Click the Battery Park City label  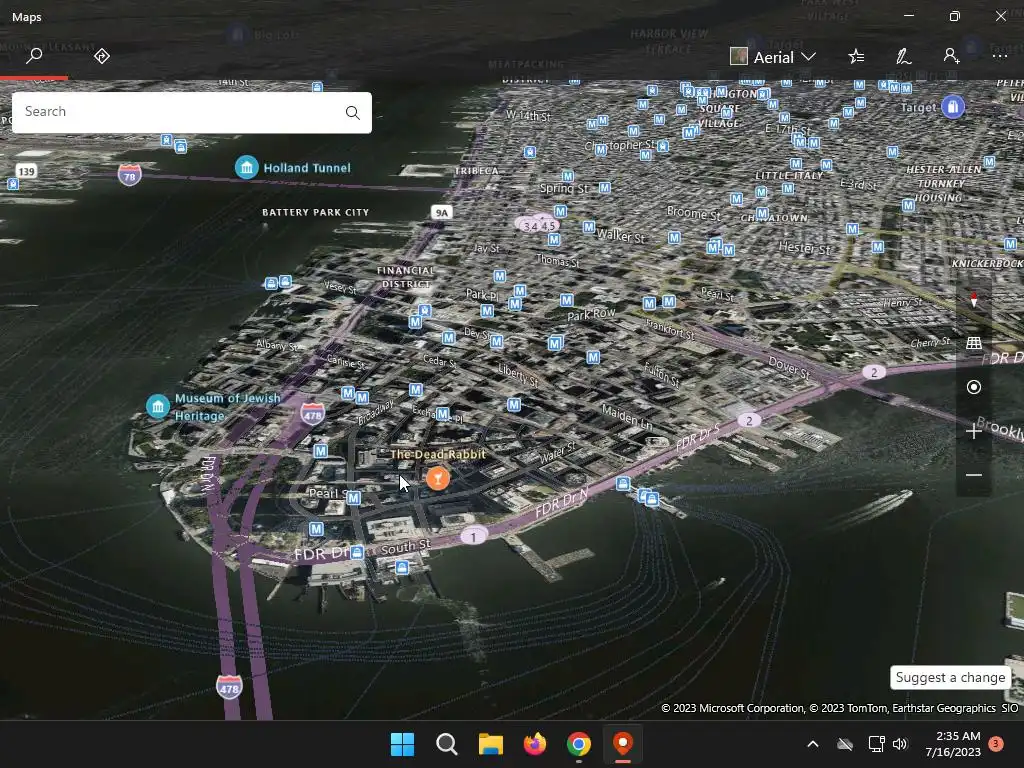pos(315,212)
